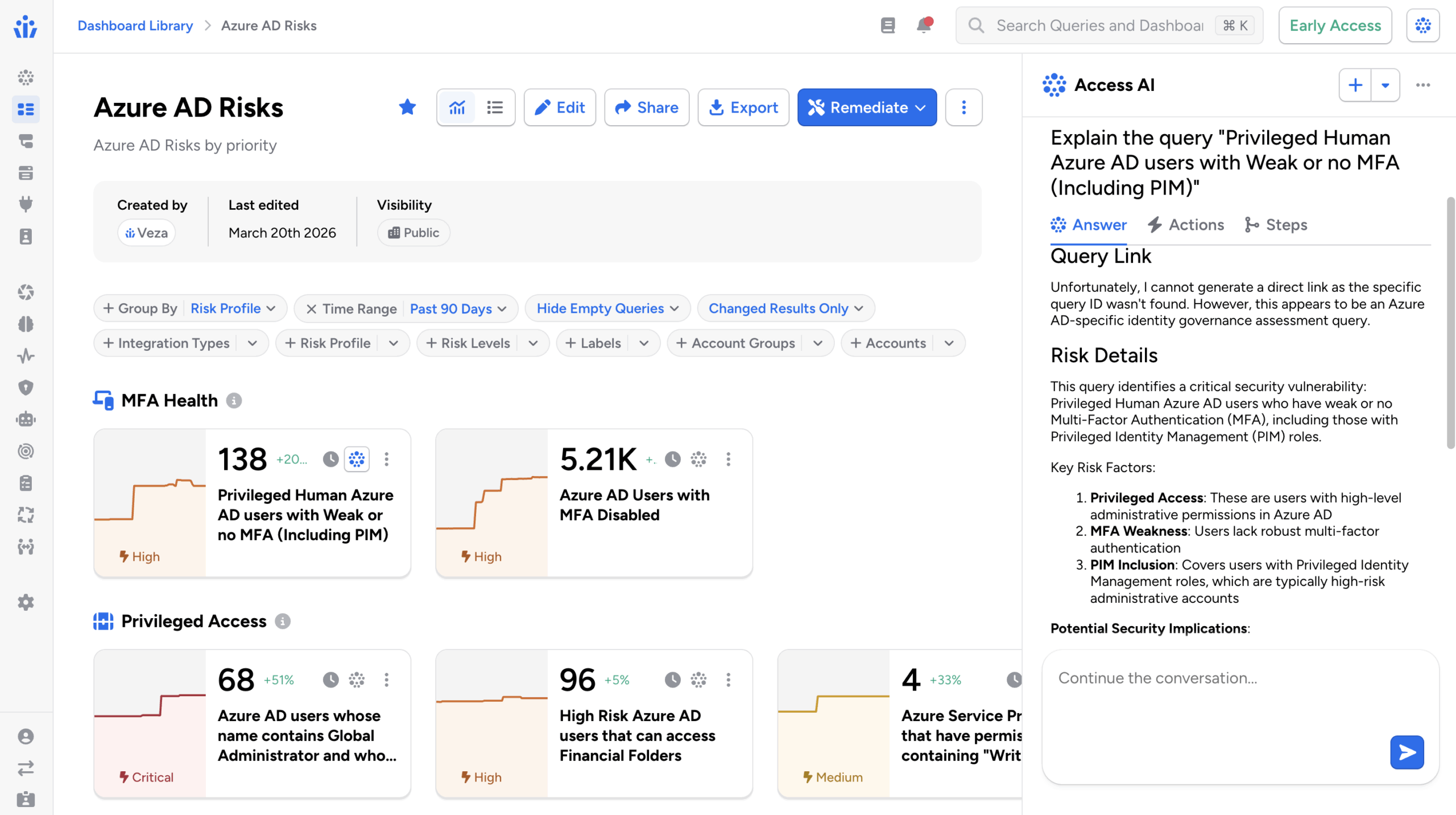Click the Export button
Image resolution: width=1456 pixels, height=815 pixels.
coord(743,107)
